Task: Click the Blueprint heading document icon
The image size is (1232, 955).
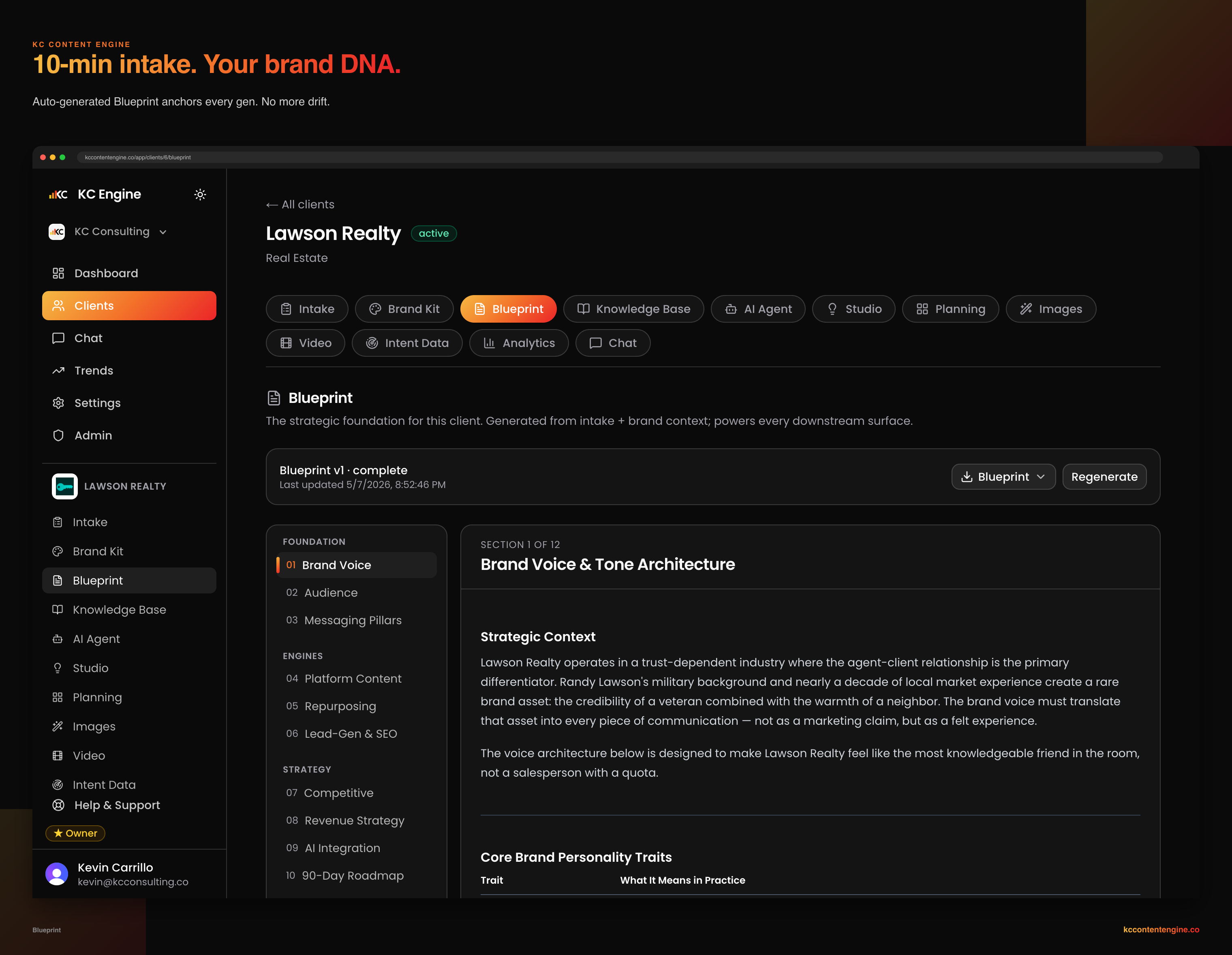Action: [x=274, y=398]
